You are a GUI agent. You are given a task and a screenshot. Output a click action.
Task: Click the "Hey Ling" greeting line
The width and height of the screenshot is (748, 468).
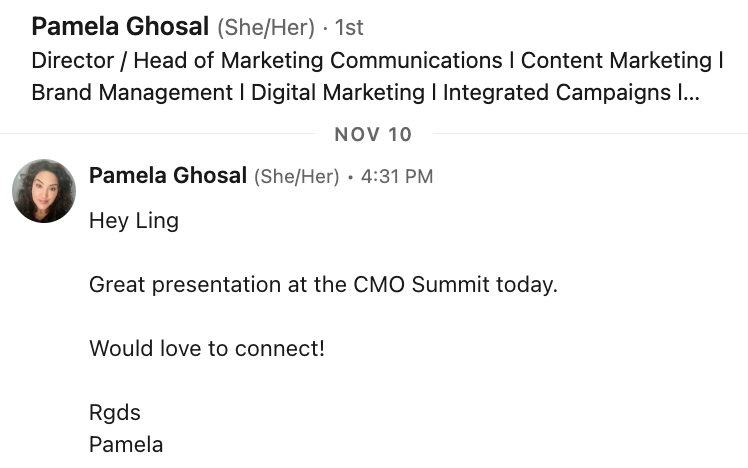coord(134,221)
